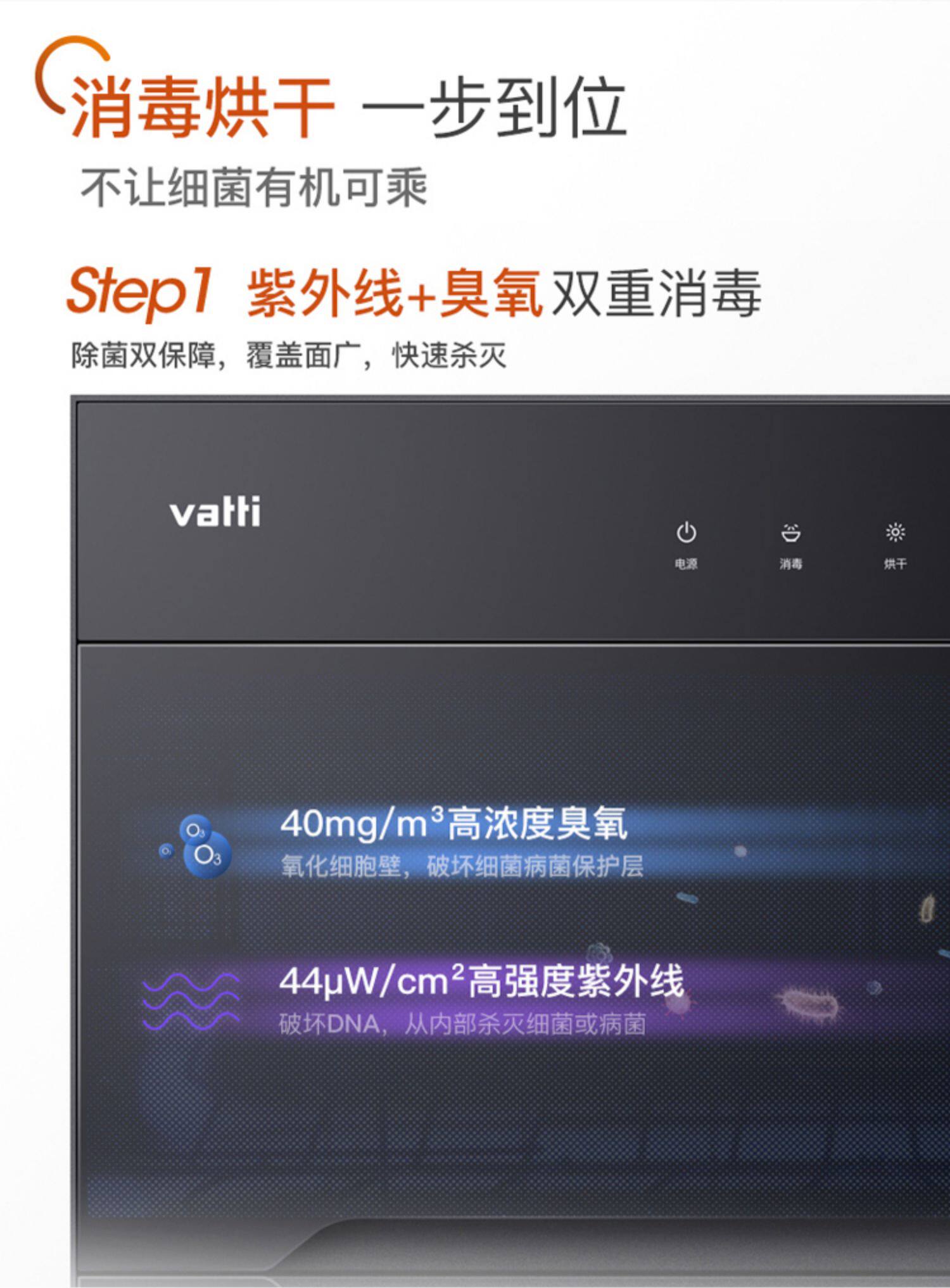Click the 40mg/m³高浓度臭氧 blue banner
This screenshot has height=1288, width=950.
coord(453,823)
